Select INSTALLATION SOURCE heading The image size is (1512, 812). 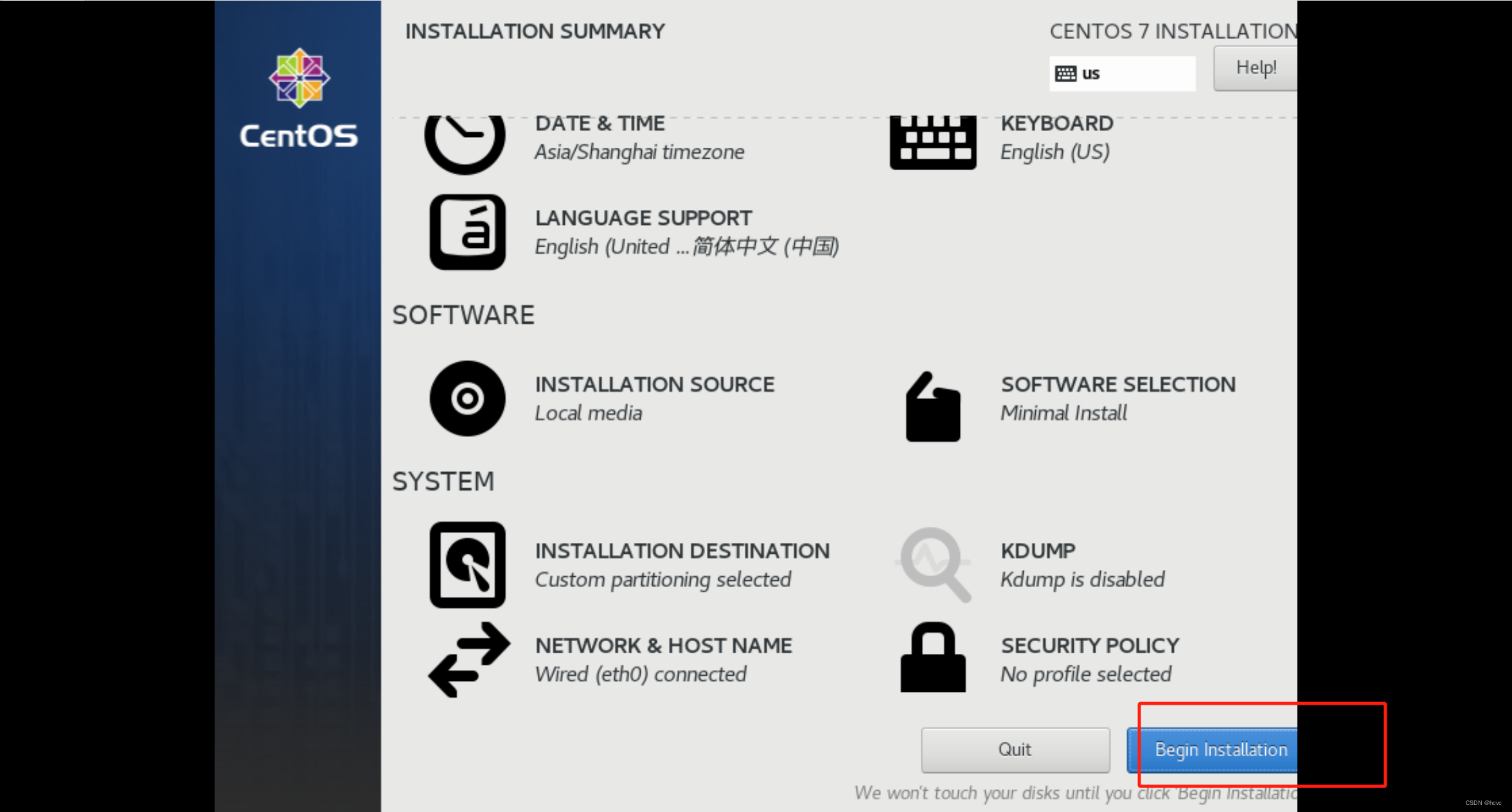pos(655,385)
